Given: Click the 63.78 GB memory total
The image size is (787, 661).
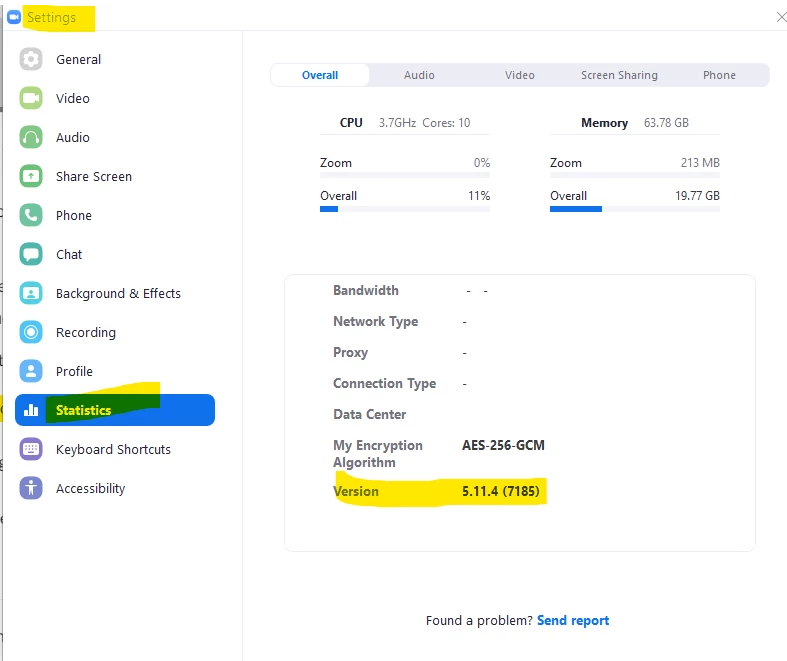Looking at the screenshot, I should (666, 122).
